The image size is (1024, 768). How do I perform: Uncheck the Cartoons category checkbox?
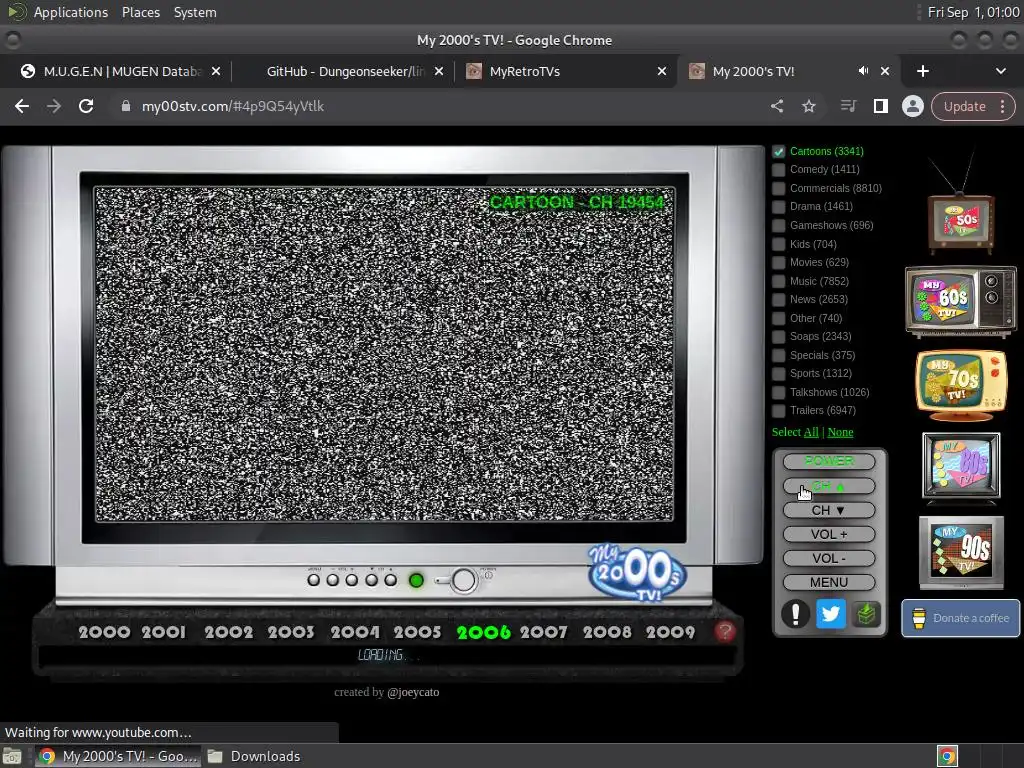coord(778,152)
